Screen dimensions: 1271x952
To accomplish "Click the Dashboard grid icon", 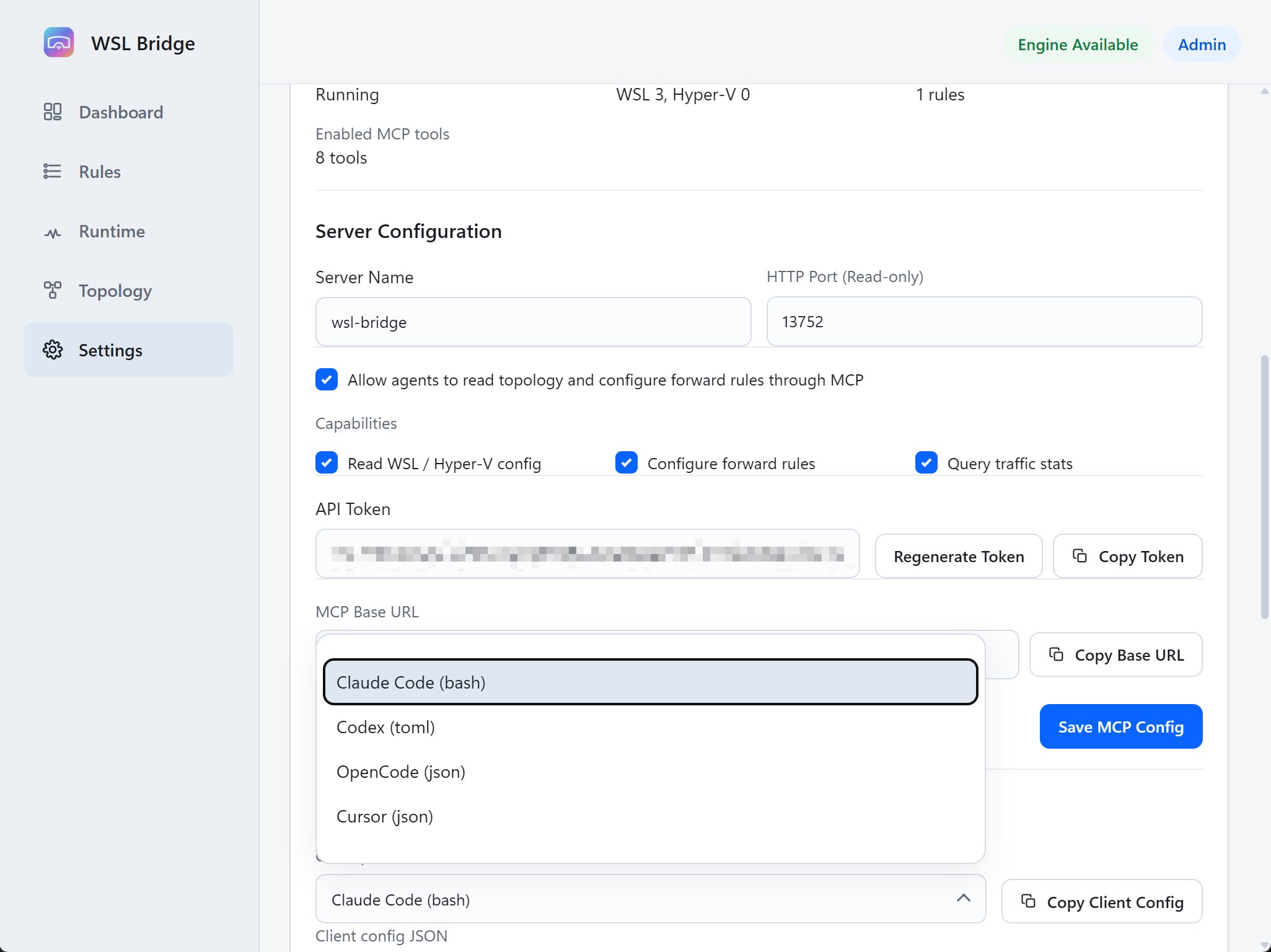I will coord(53,112).
